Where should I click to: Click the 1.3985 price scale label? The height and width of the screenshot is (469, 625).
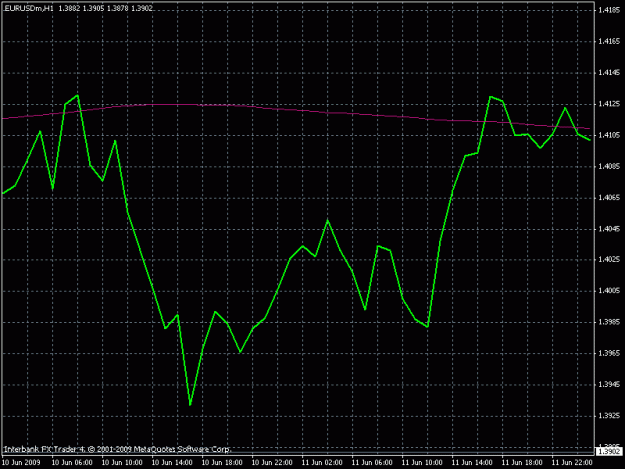pyautogui.click(x=609, y=322)
